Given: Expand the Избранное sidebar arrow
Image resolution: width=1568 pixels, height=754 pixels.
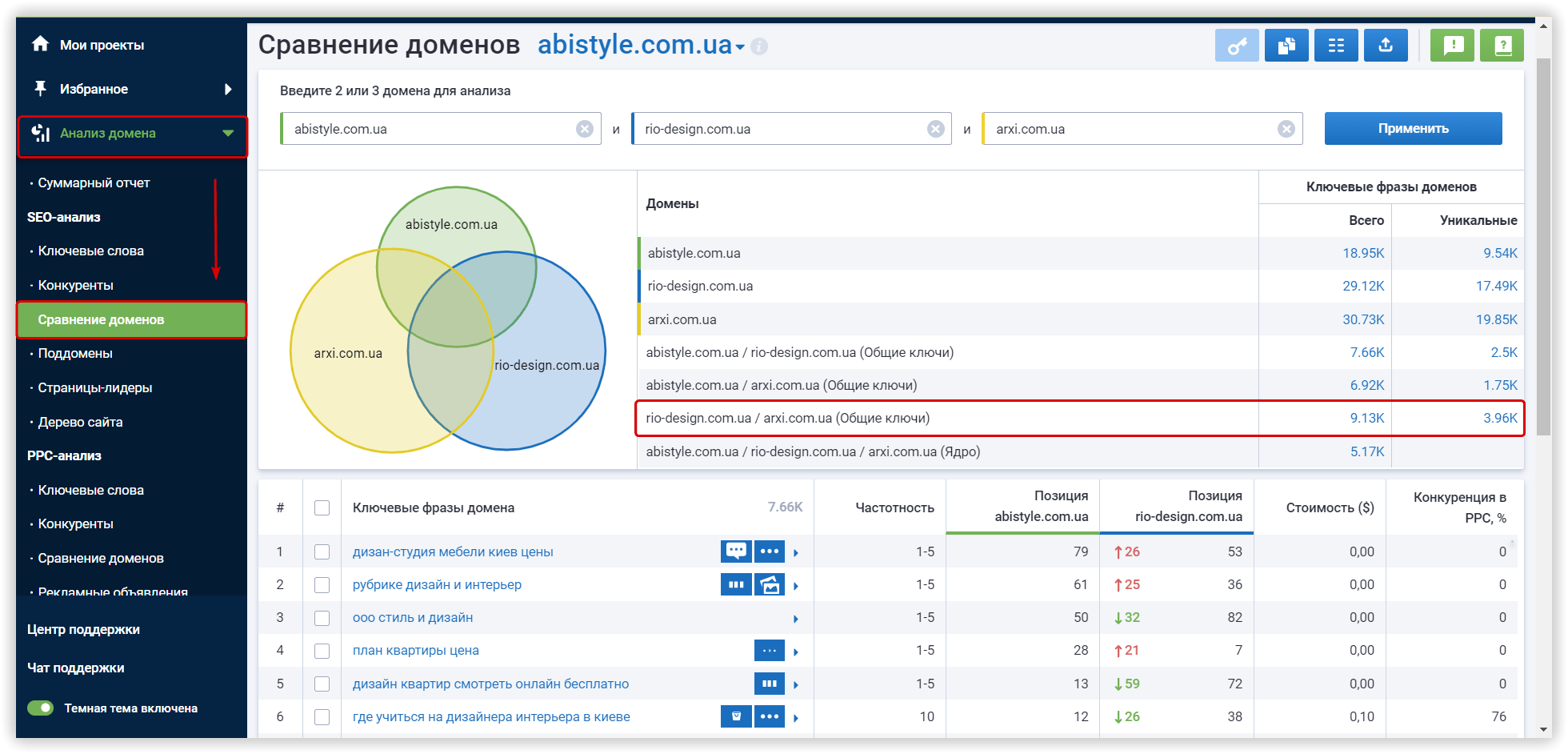Looking at the screenshot, I should click(x=228, y=89).
